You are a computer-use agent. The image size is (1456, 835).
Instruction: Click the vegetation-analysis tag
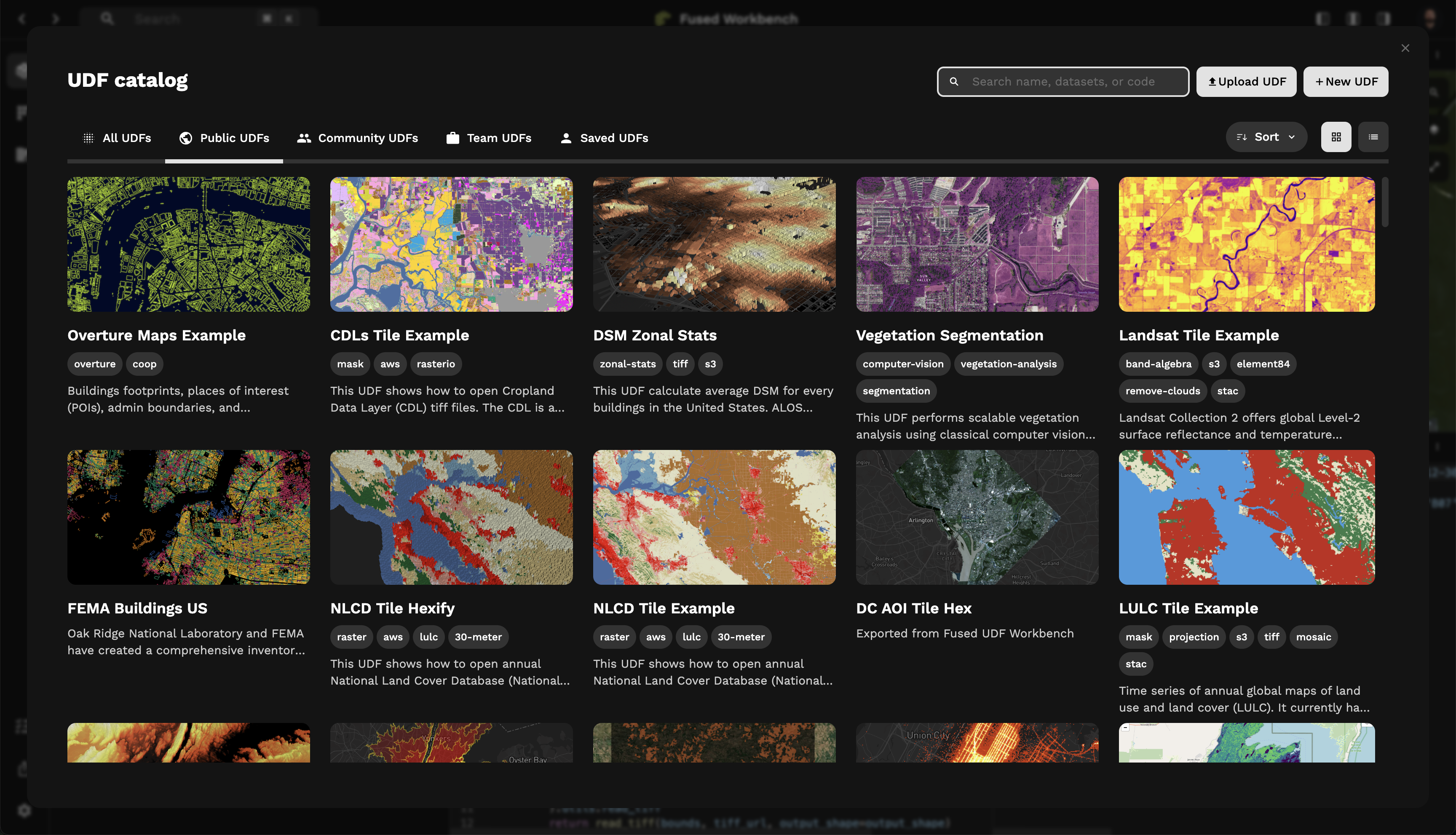tap(1008, 364)
